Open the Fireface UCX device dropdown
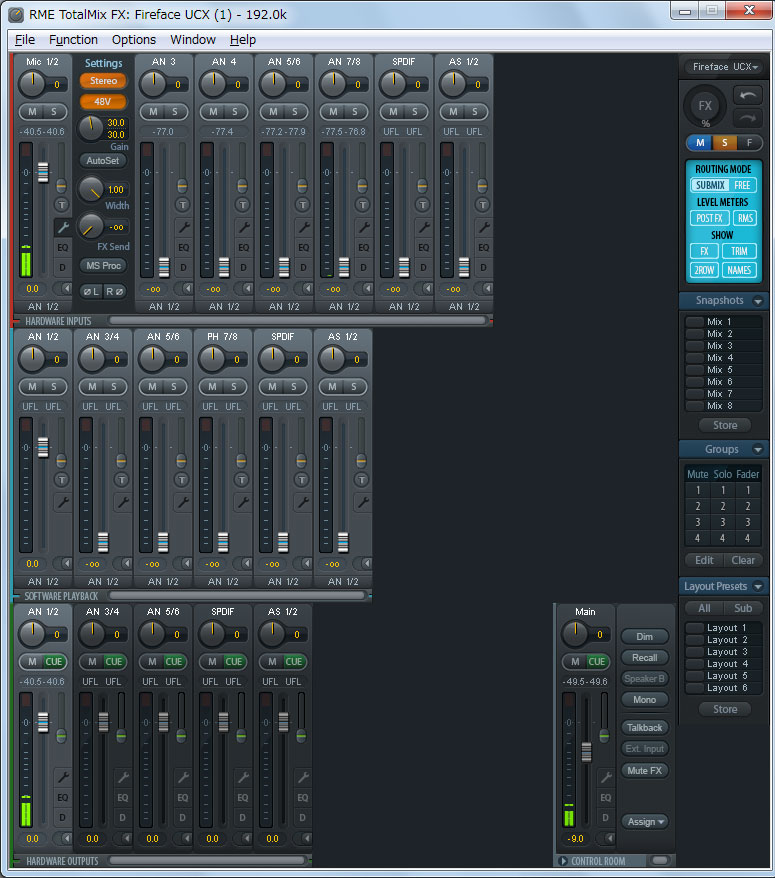775x878 pixels. click(725, 67)
